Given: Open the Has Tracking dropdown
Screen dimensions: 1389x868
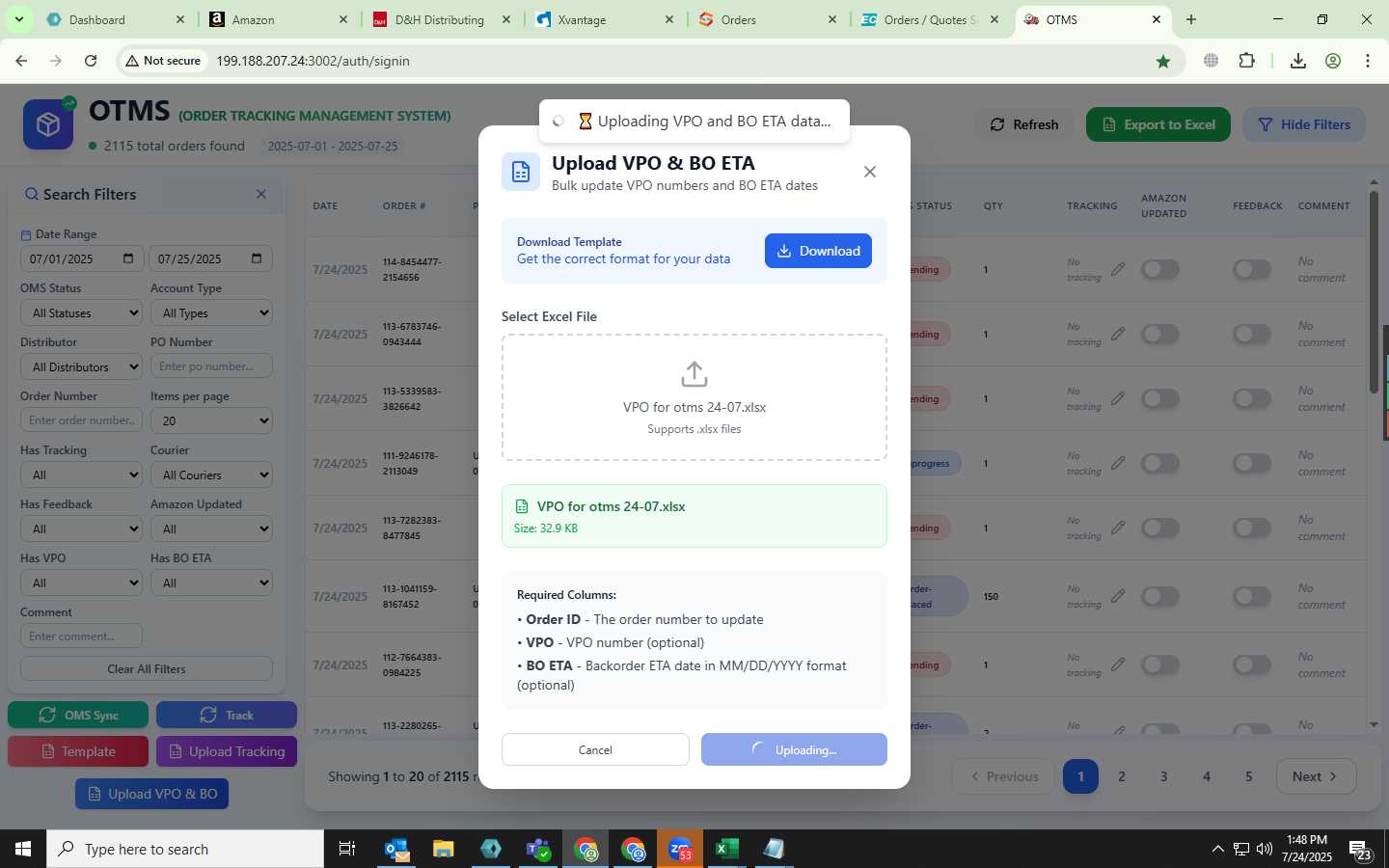Looking at the screenshot, I should (x=81, y=475).
